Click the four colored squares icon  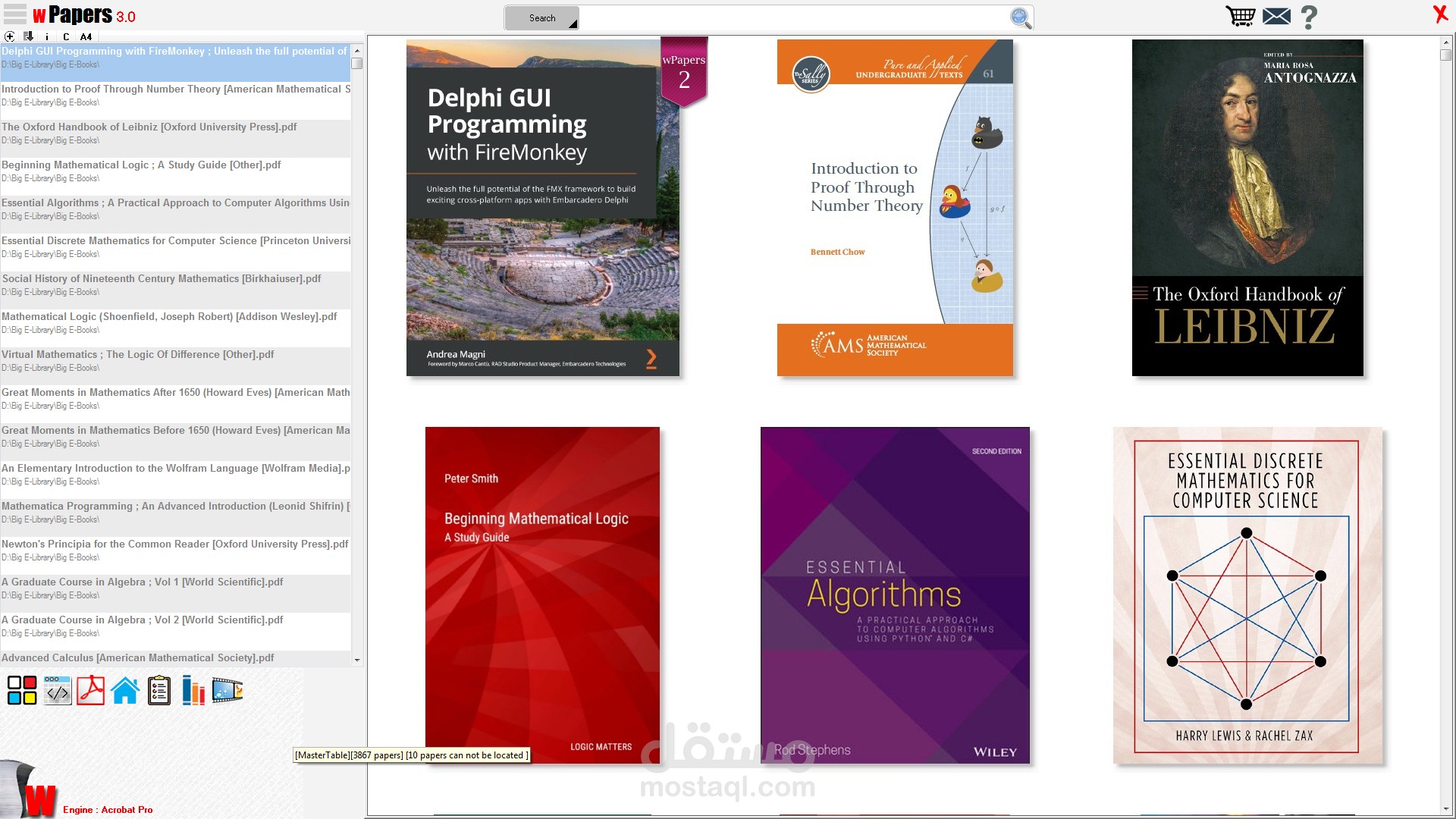pyautogui.click(x=22, y=690)
